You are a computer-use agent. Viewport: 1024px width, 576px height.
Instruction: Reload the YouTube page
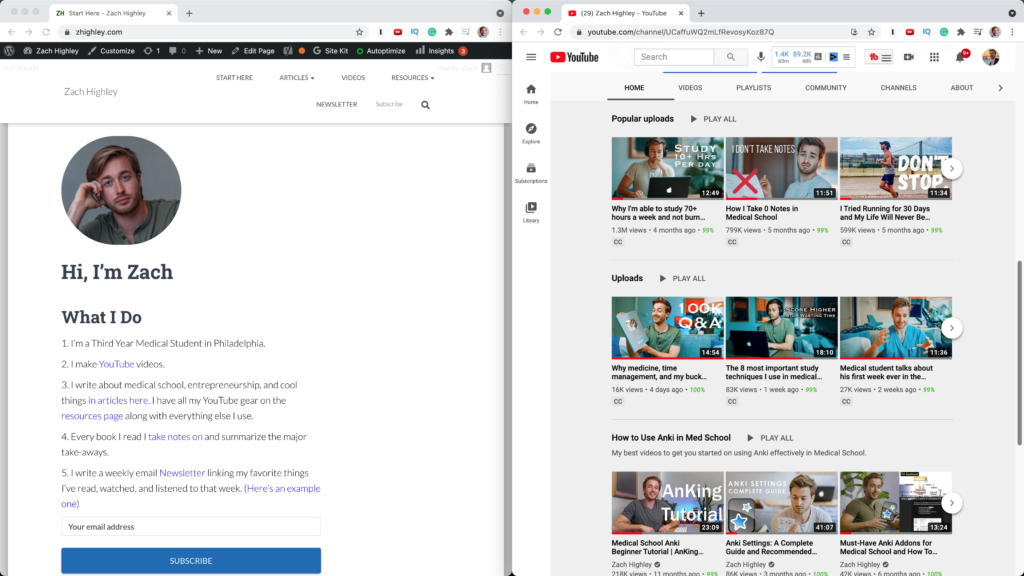click(x=558, y=32)
